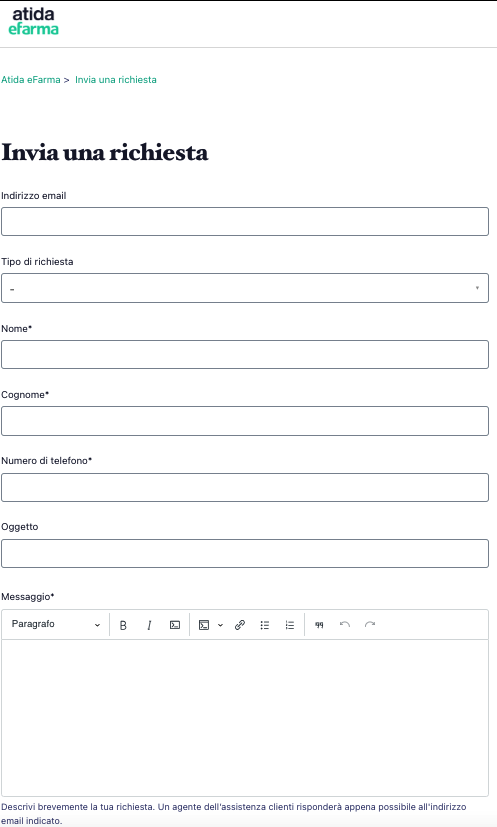Redo edit in message editor

[x=370, y=625]
